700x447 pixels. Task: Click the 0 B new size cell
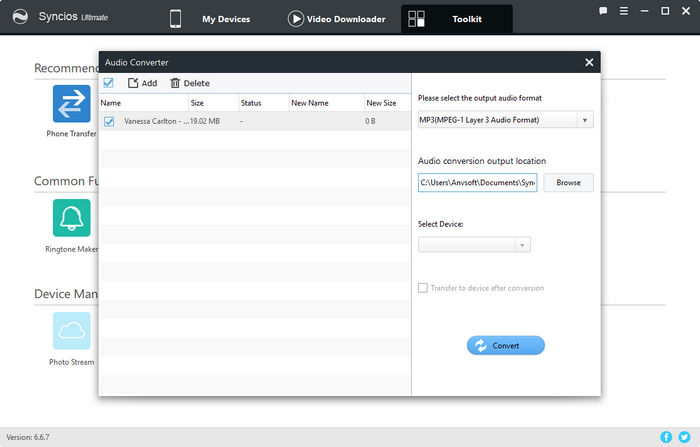370,121
